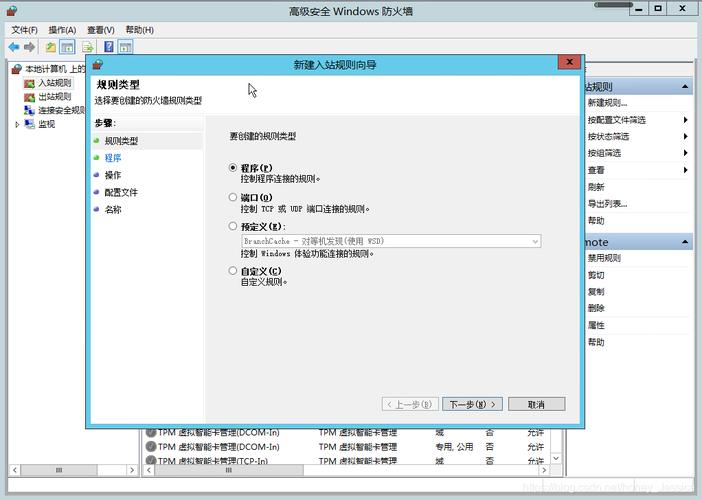Click the Back arrow toolbar icon
This screenshot has width=702, height=500.
pos(14,47)
